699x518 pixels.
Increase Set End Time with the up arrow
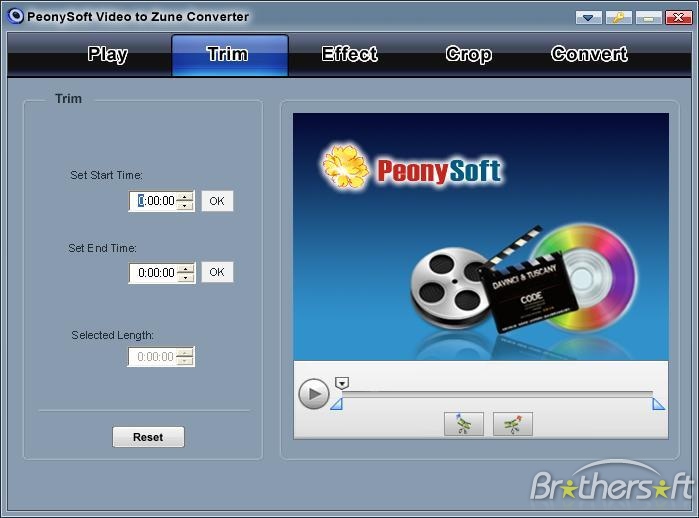click(x=185, y=268)
